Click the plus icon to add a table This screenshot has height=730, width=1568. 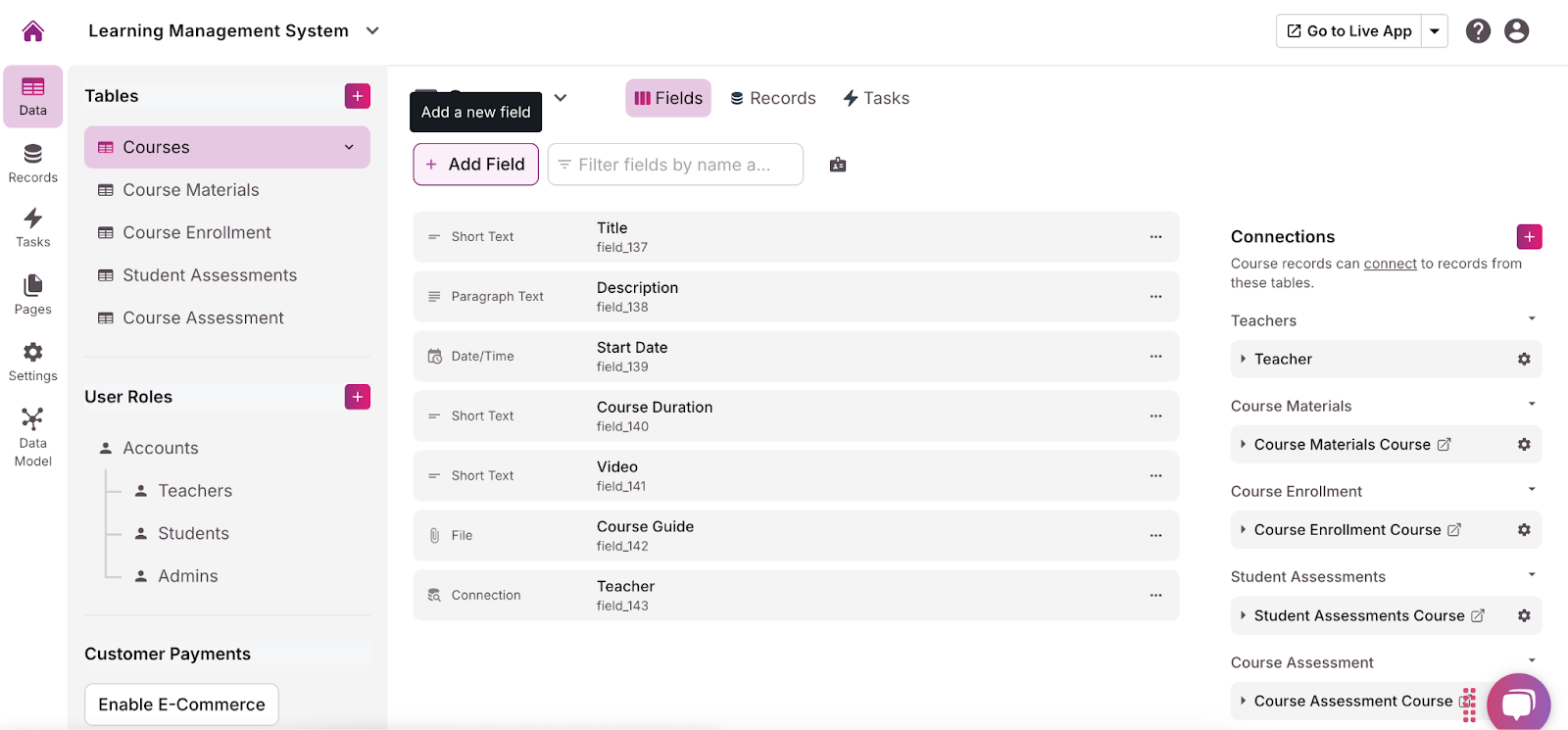tap(358, 96)
